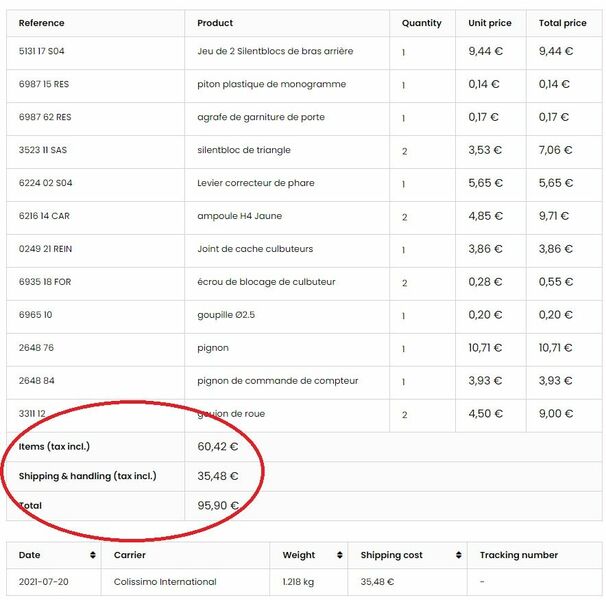Select the Reference column header

tap(41, 23)
